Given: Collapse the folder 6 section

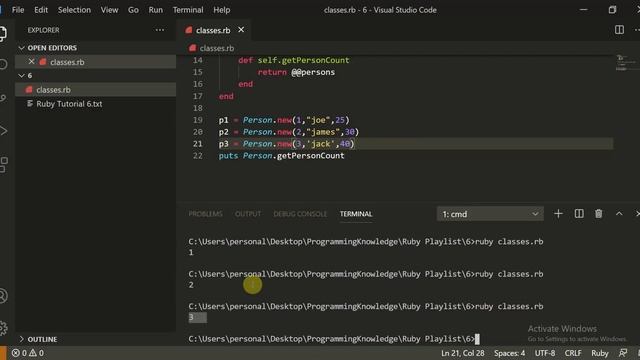Looking at the screenshot, I should [x=22, y=76].
